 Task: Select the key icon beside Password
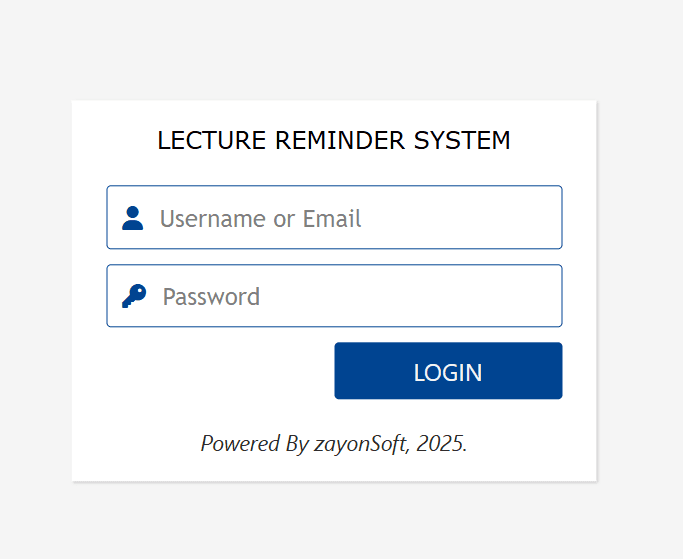click(133, 296)
